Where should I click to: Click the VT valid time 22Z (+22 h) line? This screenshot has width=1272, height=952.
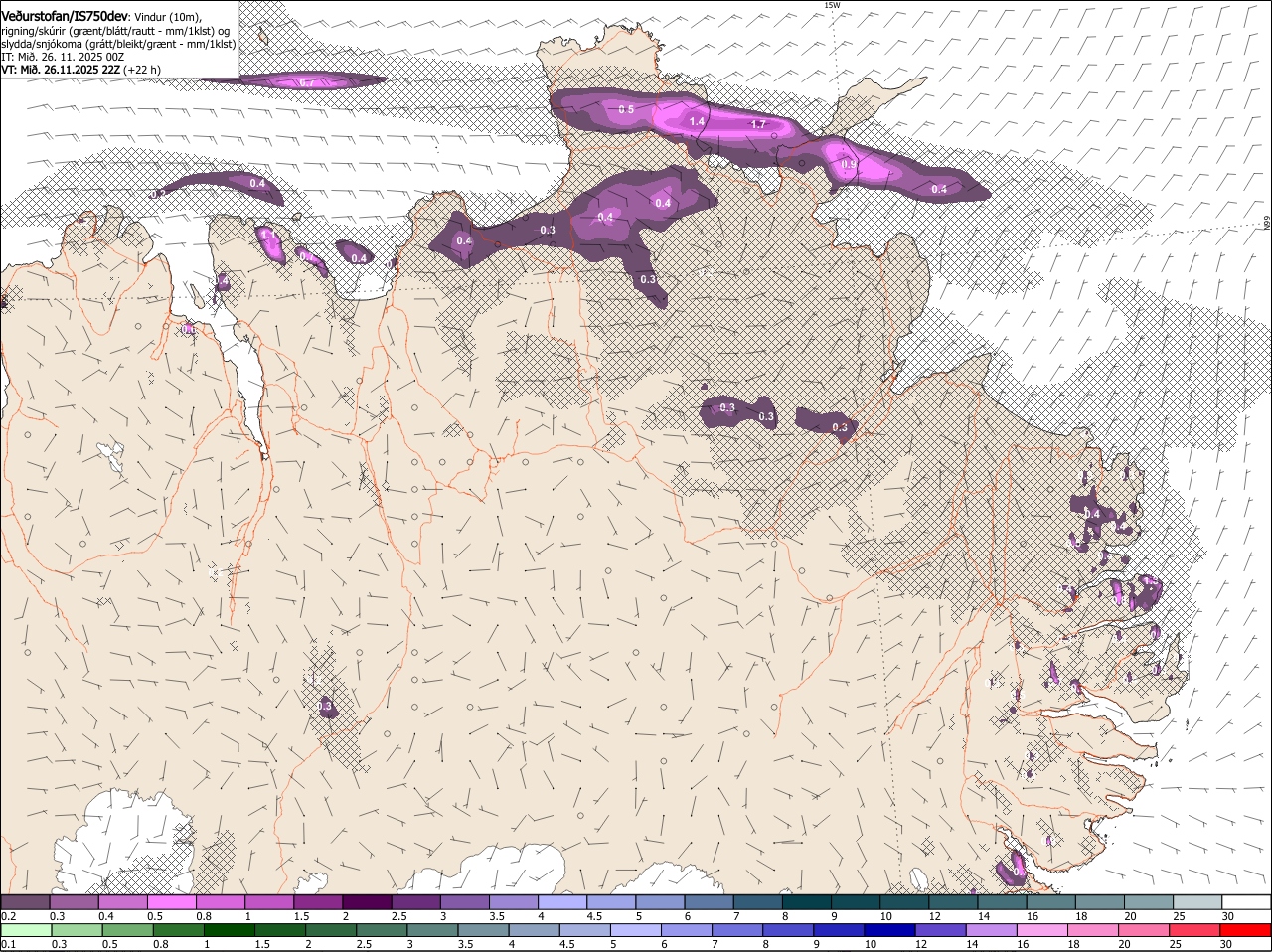click(x=80, y=70)
